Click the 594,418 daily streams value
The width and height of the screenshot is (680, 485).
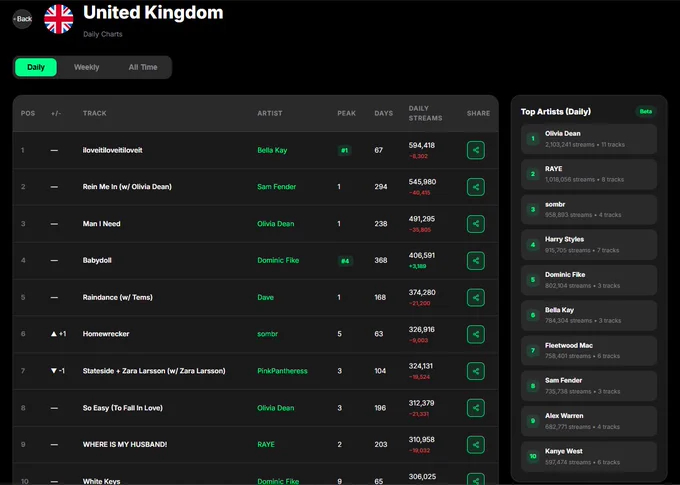[x=422, y=145]
